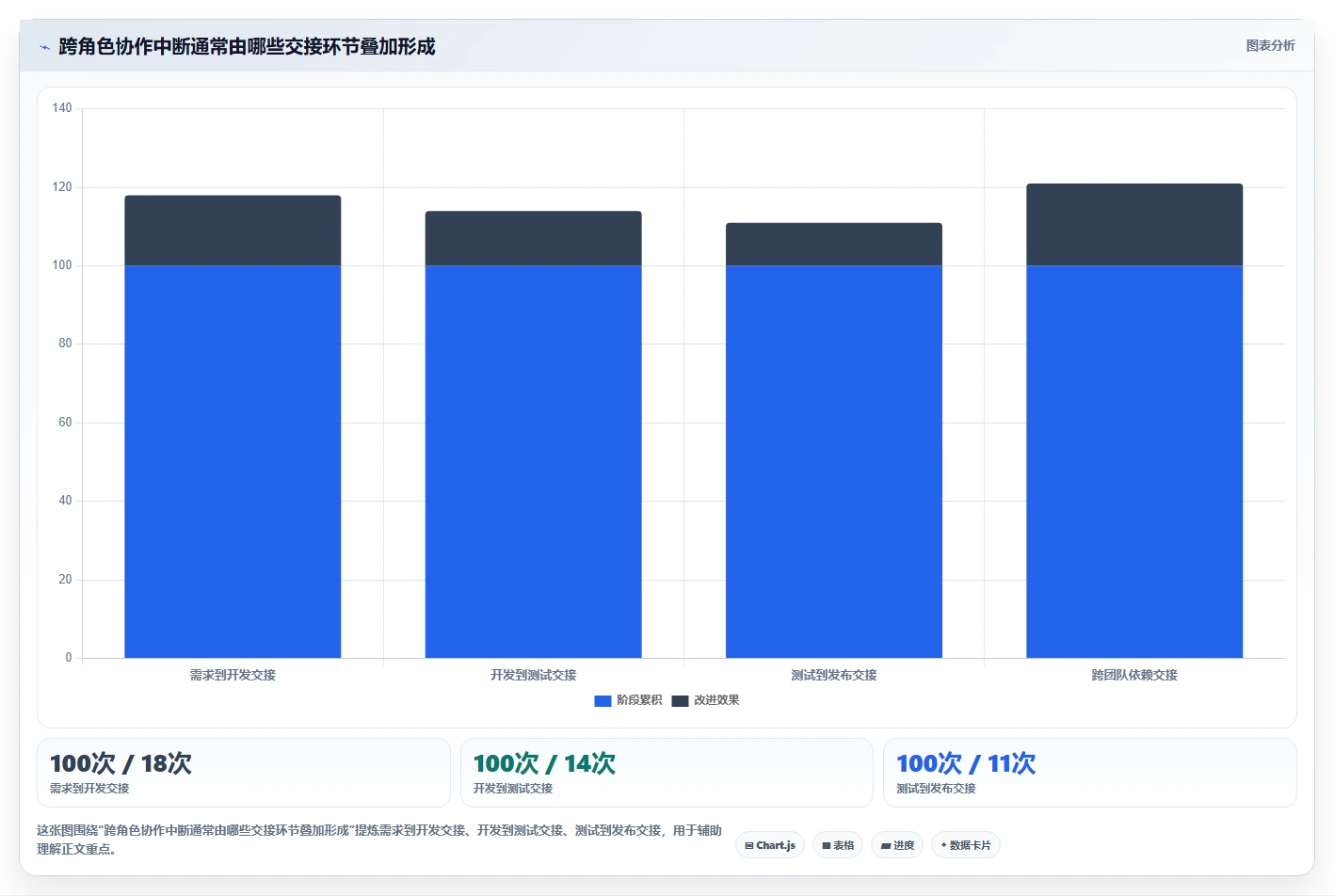Click the 图表分析 label in header
Screen dimensions: 1334x896
(x=1270, y=45)
